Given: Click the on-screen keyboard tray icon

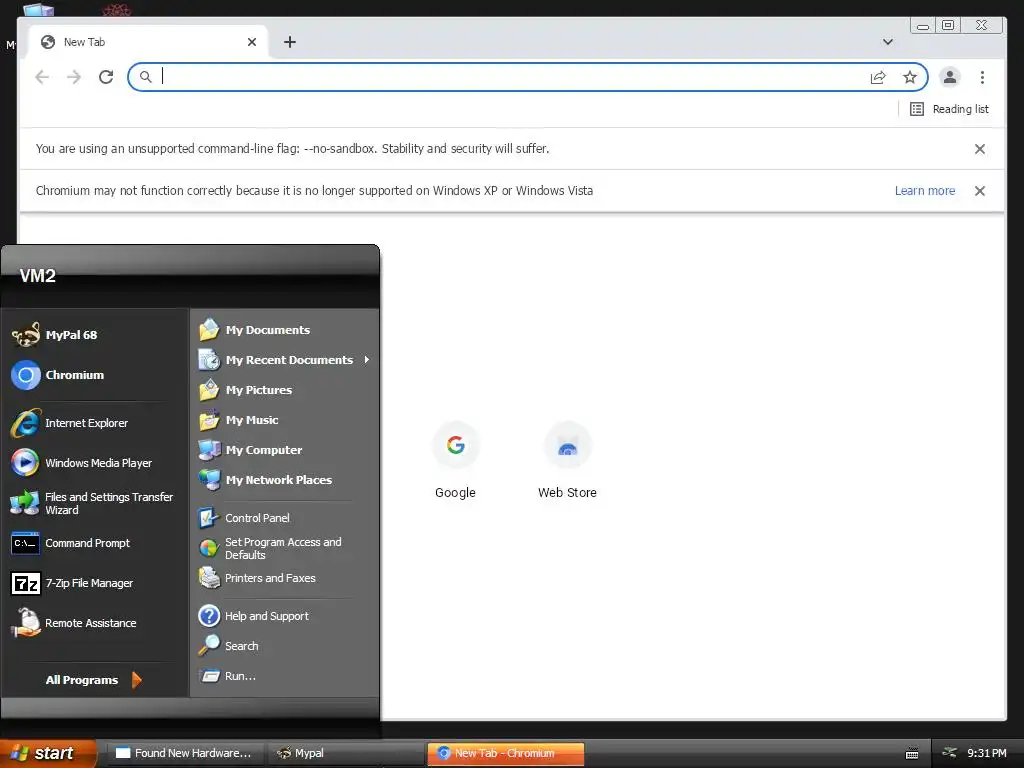Looking at the screenshot, I should (912, 754).
